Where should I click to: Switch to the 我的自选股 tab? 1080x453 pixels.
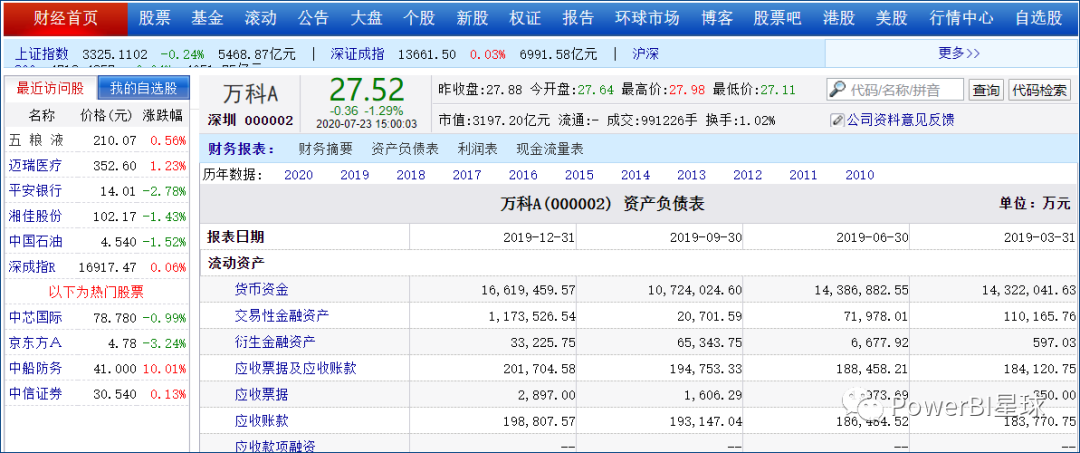click(143, 88)
